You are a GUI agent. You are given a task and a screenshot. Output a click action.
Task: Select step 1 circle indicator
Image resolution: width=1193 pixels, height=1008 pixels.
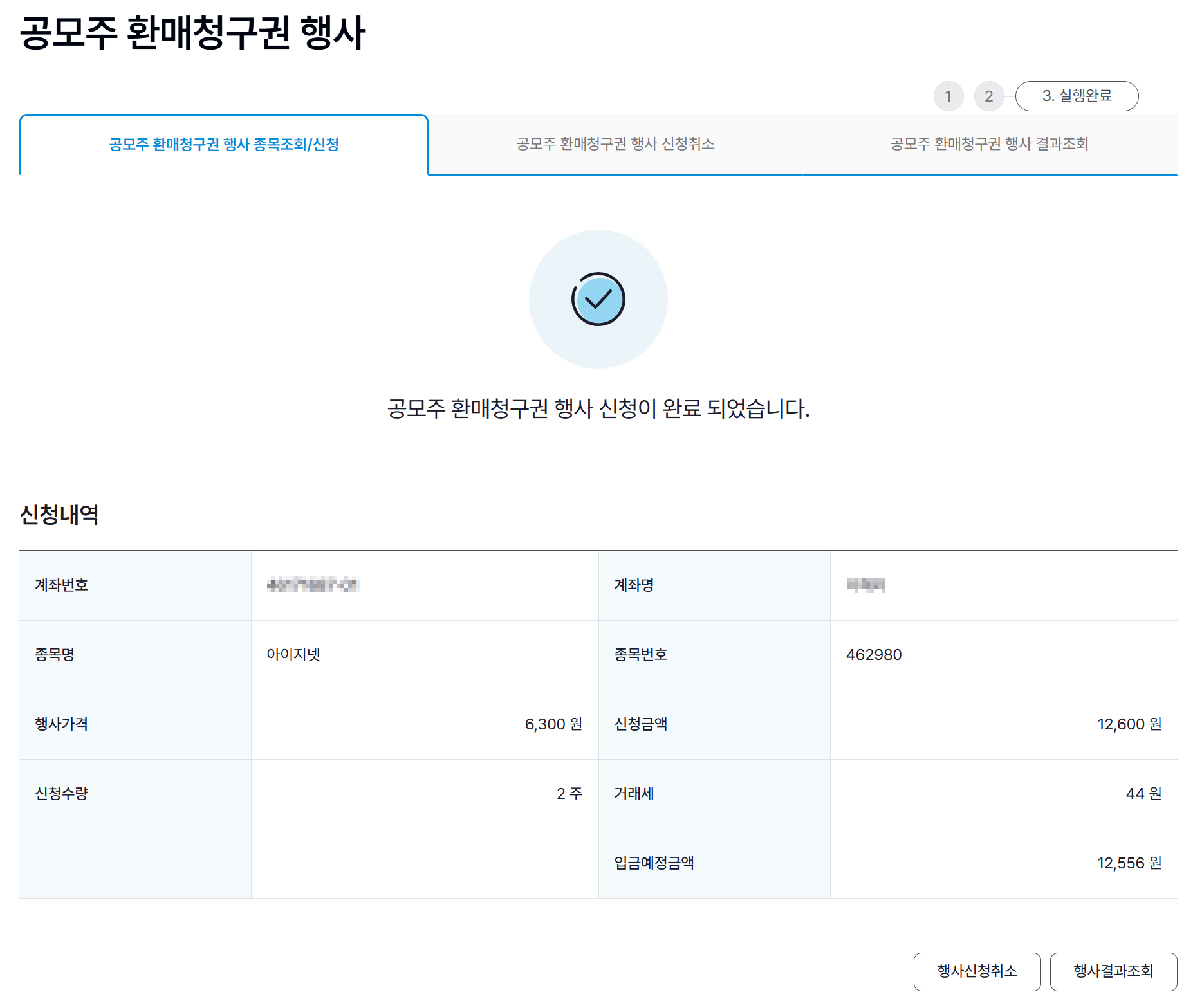(x=948, y=95)
